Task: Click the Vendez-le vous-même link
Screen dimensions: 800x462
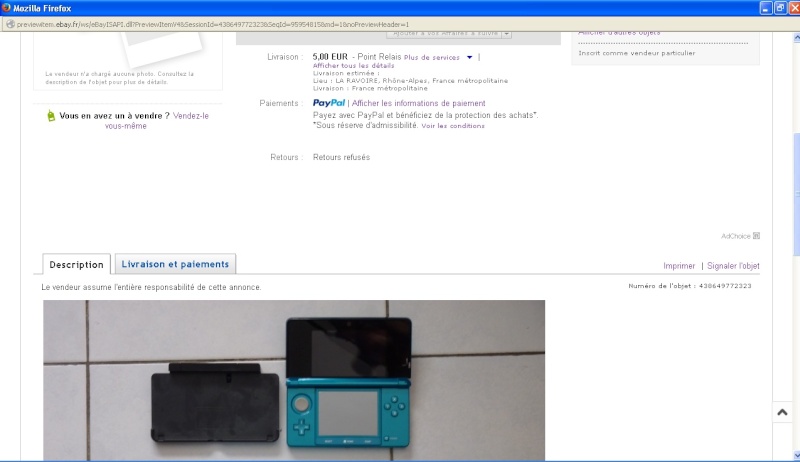Action: point(157,121)
